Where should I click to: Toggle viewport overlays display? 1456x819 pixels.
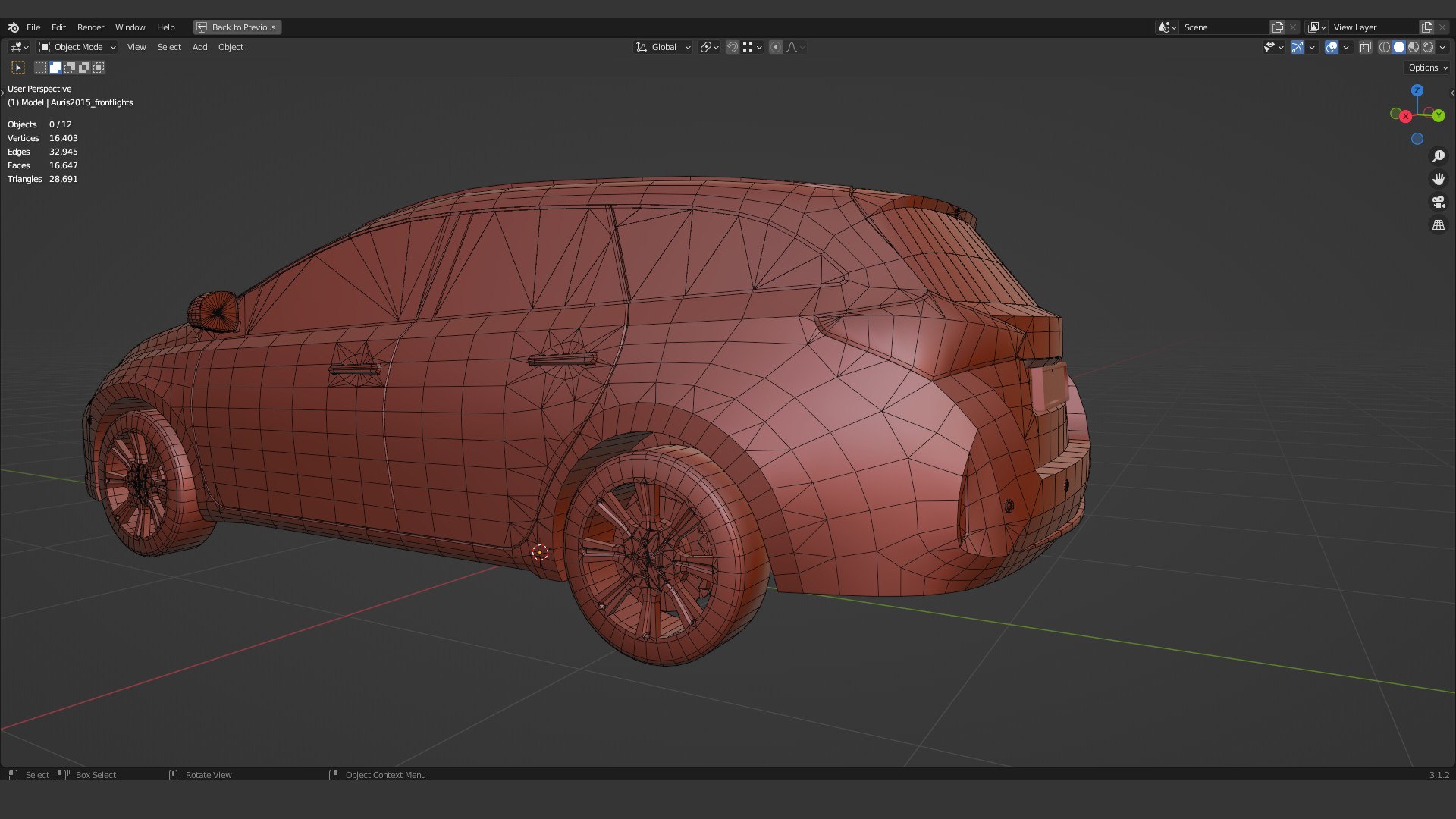coord(1332,47)
